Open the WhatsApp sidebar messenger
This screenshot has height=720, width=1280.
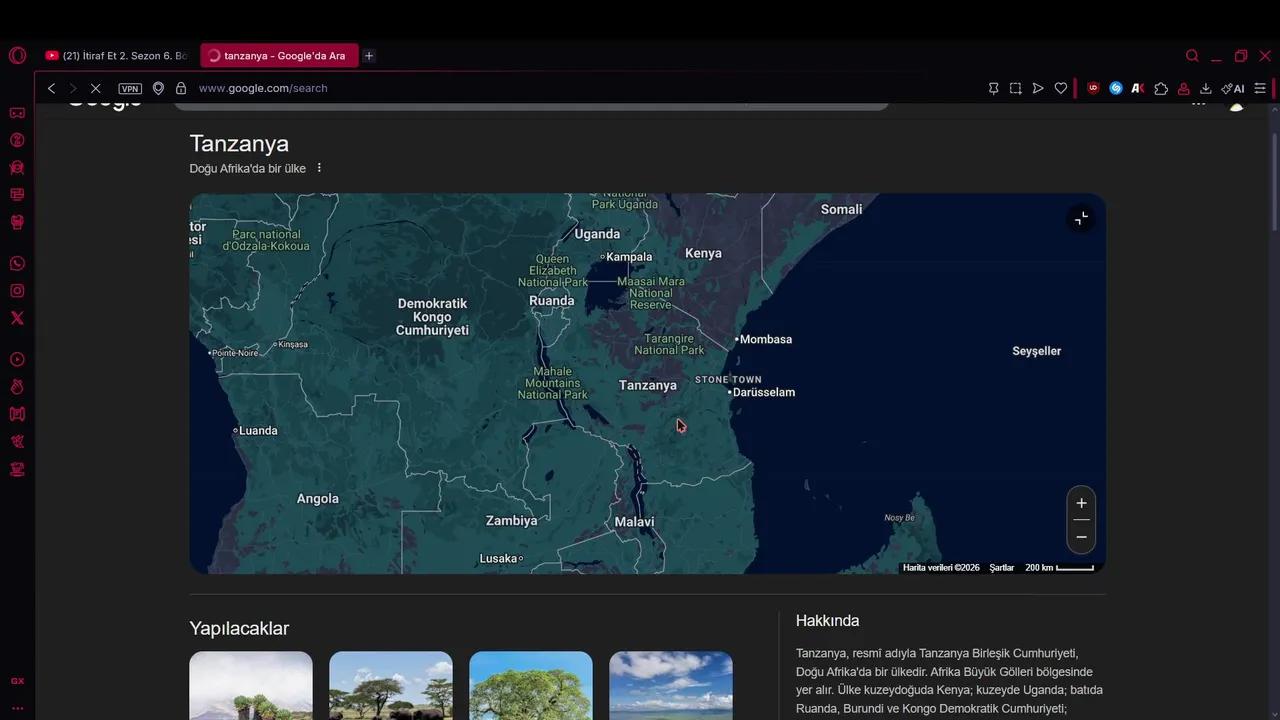tap(17, 264)
